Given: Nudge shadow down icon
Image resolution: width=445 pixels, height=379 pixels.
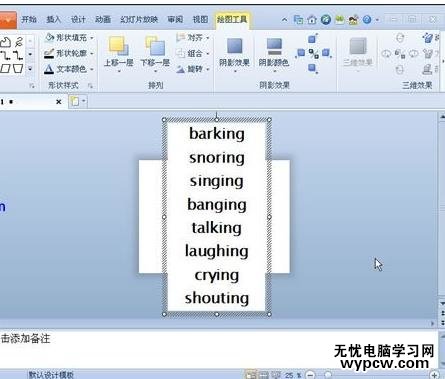Looking at the screenshot, I should (312, 68).
